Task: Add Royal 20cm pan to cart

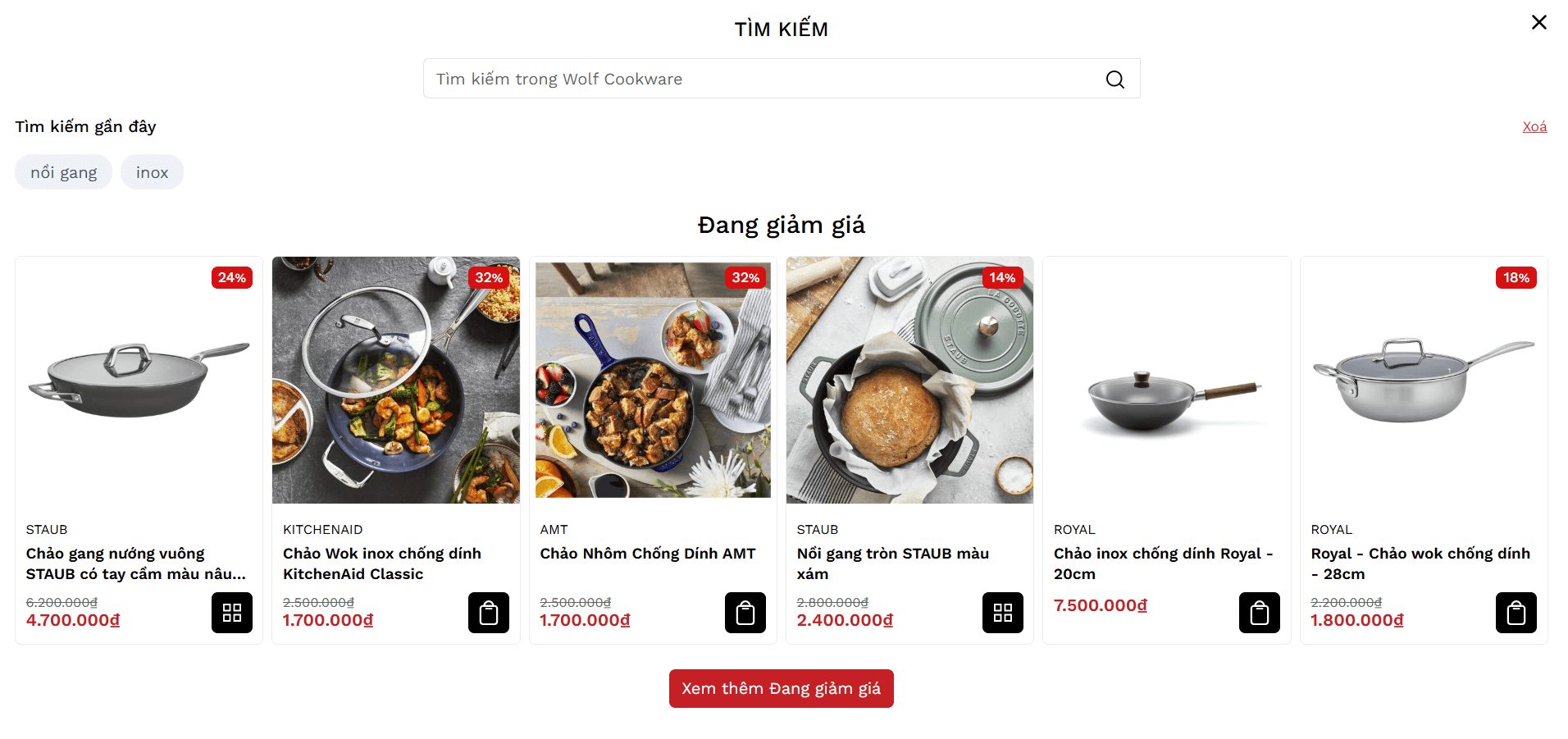Action: [1259, 613]
